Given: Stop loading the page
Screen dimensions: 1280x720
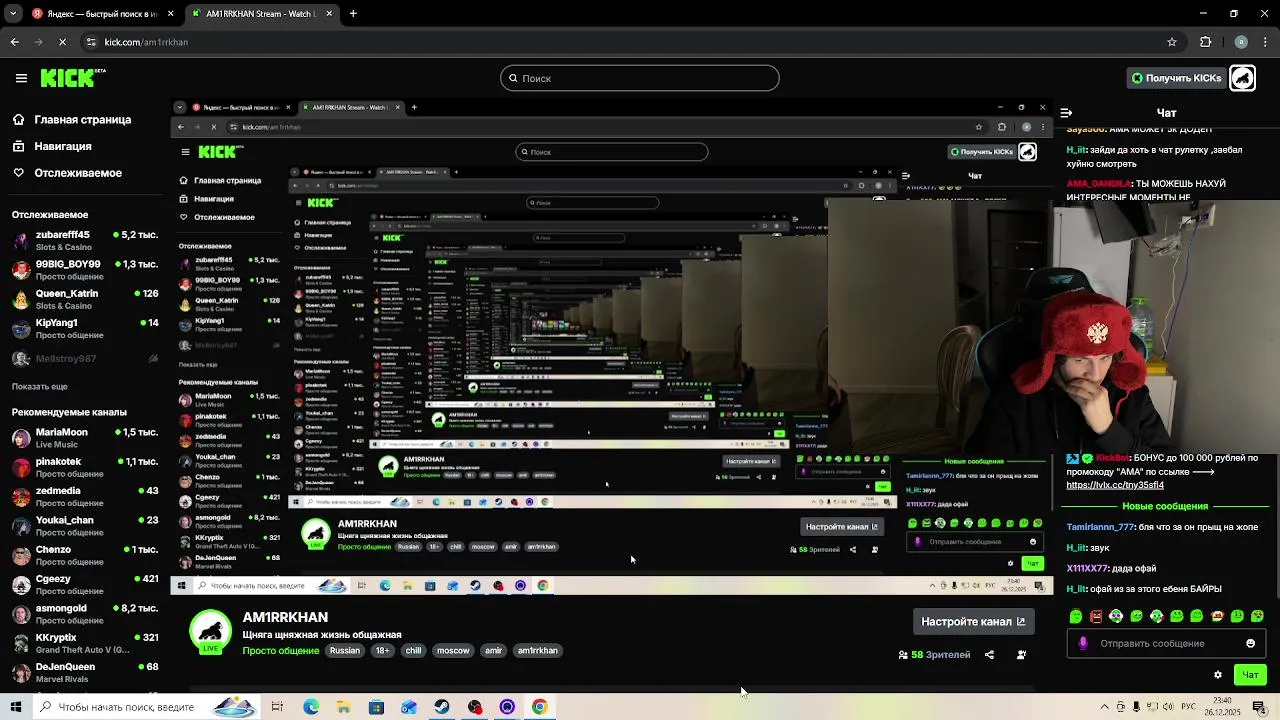Looking at the screenshot, I should point(62,42).
